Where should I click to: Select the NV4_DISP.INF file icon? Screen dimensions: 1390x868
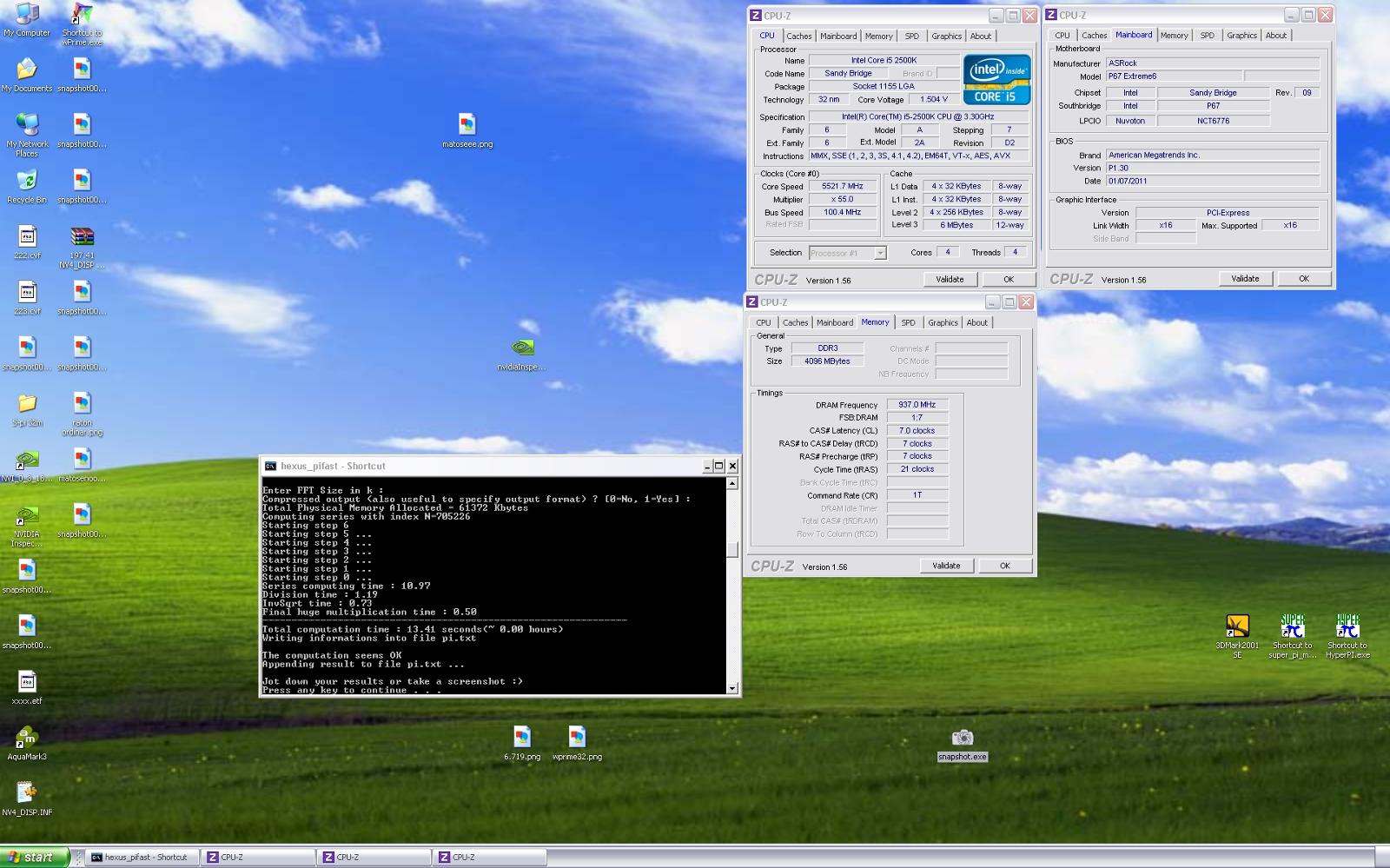pyautogui.click(x=27, y=798)
